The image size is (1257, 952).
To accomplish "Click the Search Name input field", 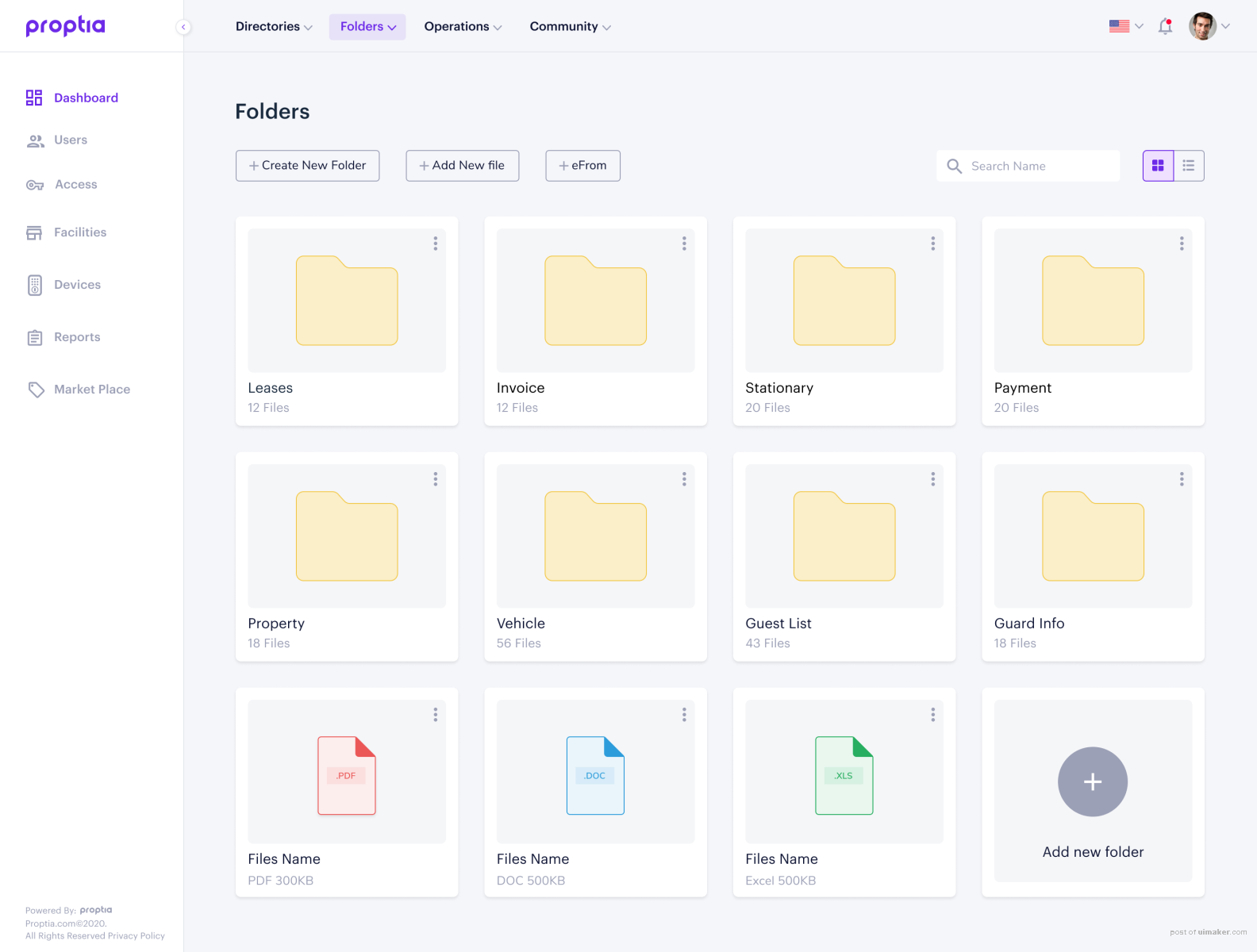I will point(1028,166).
